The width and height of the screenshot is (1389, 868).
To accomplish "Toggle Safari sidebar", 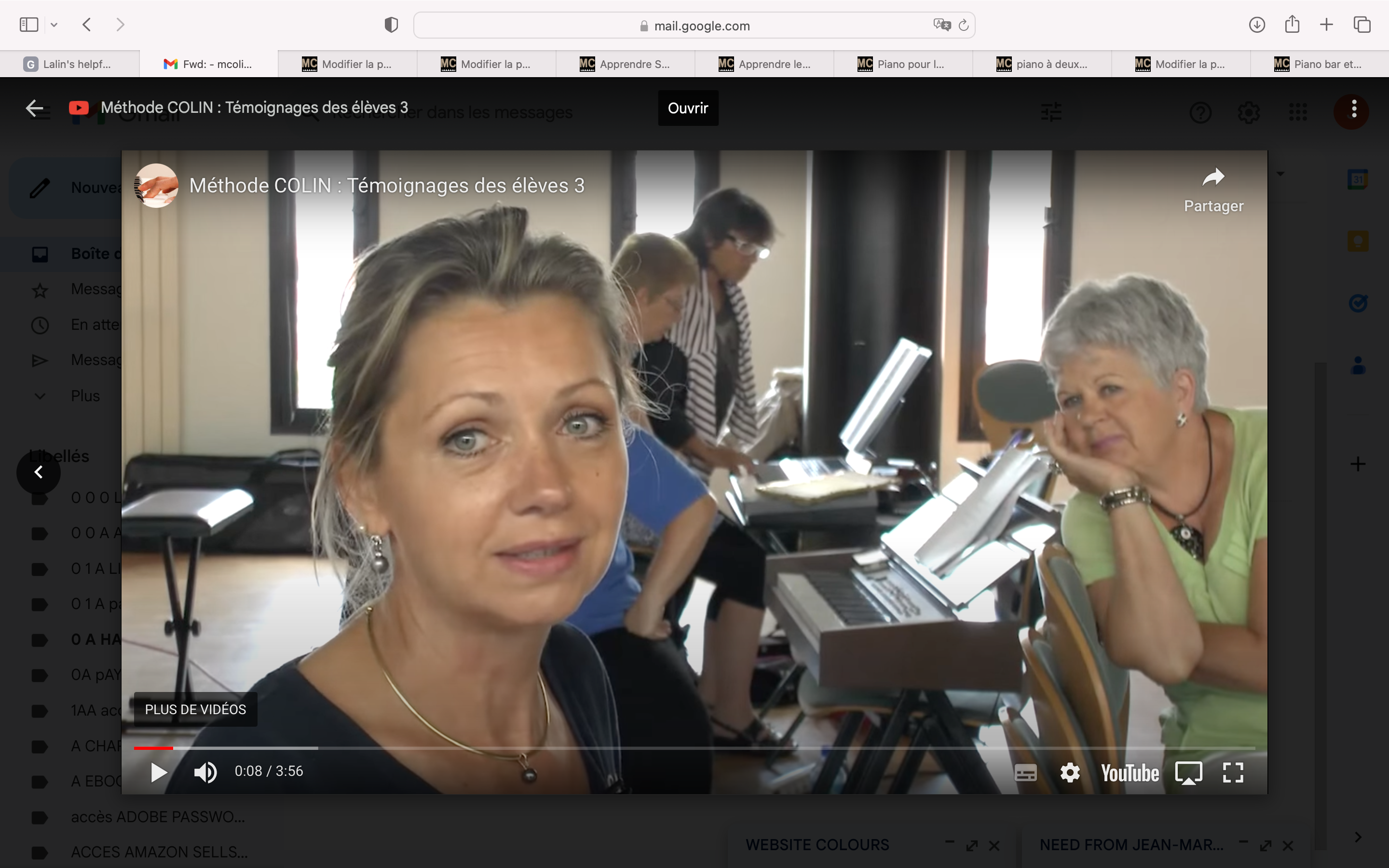I will 29,25.
